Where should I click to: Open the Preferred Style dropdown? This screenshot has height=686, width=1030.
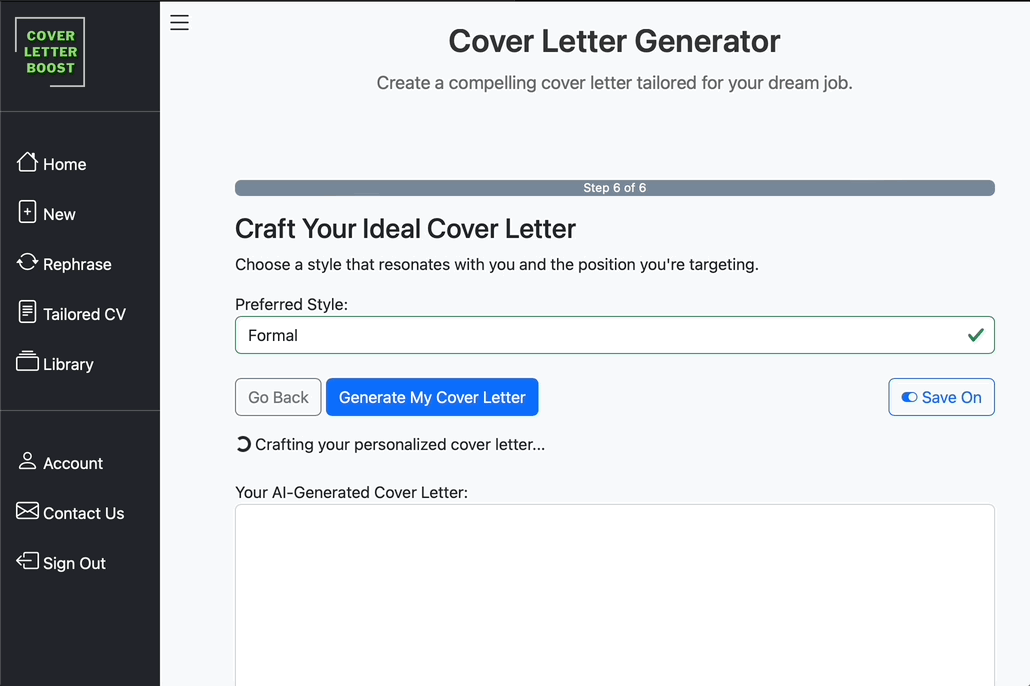pos(615,335)
